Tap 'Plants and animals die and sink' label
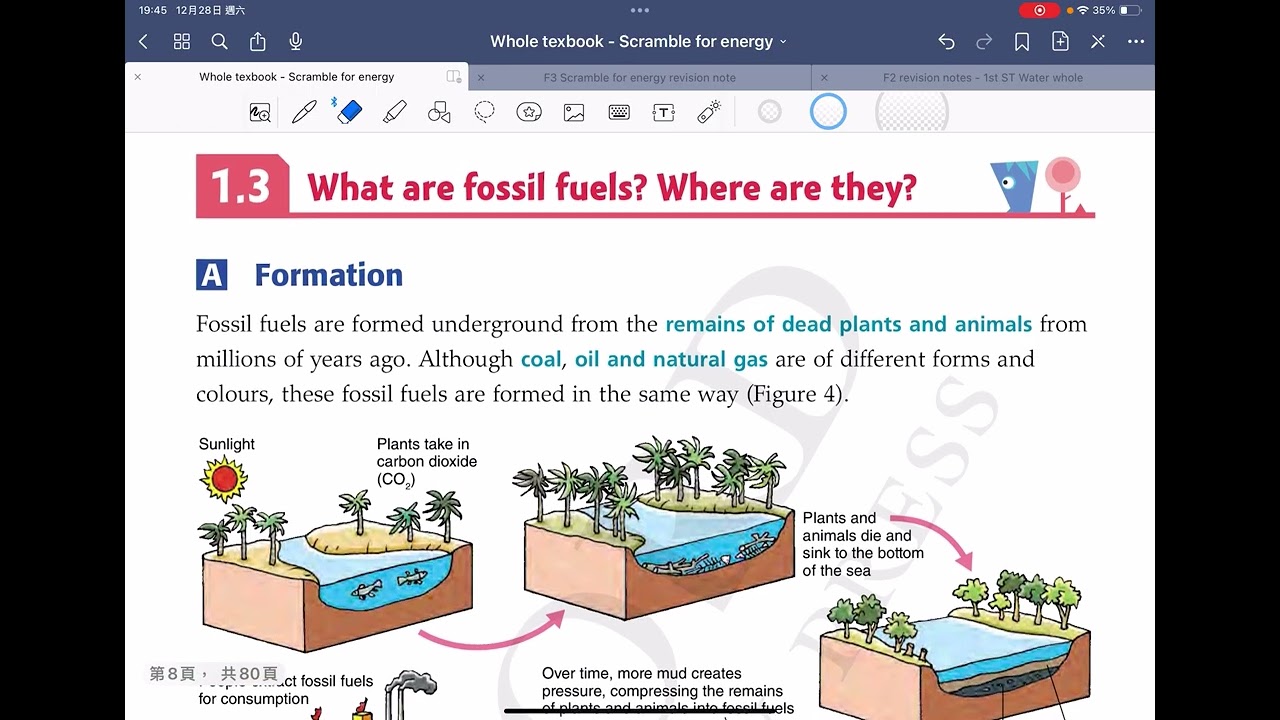The width and height of the screenshot is (1280, 720). point(863,544)
